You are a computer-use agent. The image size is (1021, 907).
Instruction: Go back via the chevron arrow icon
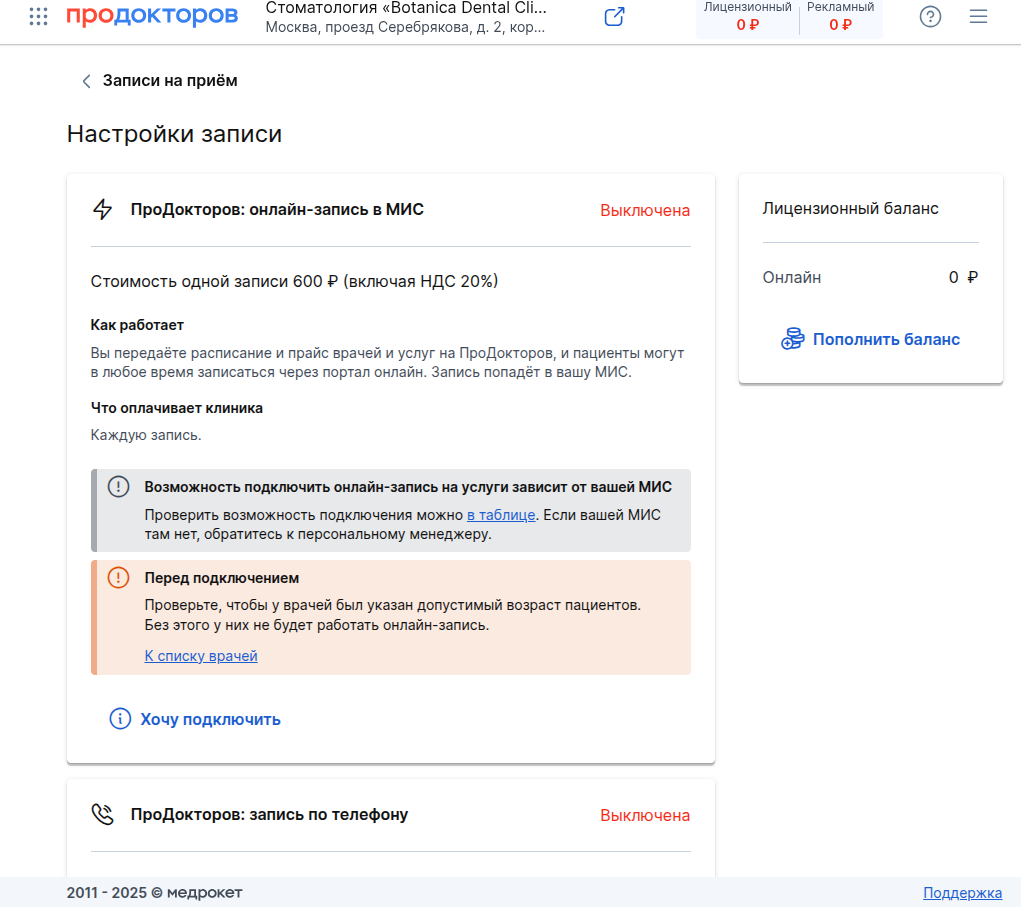86,81
